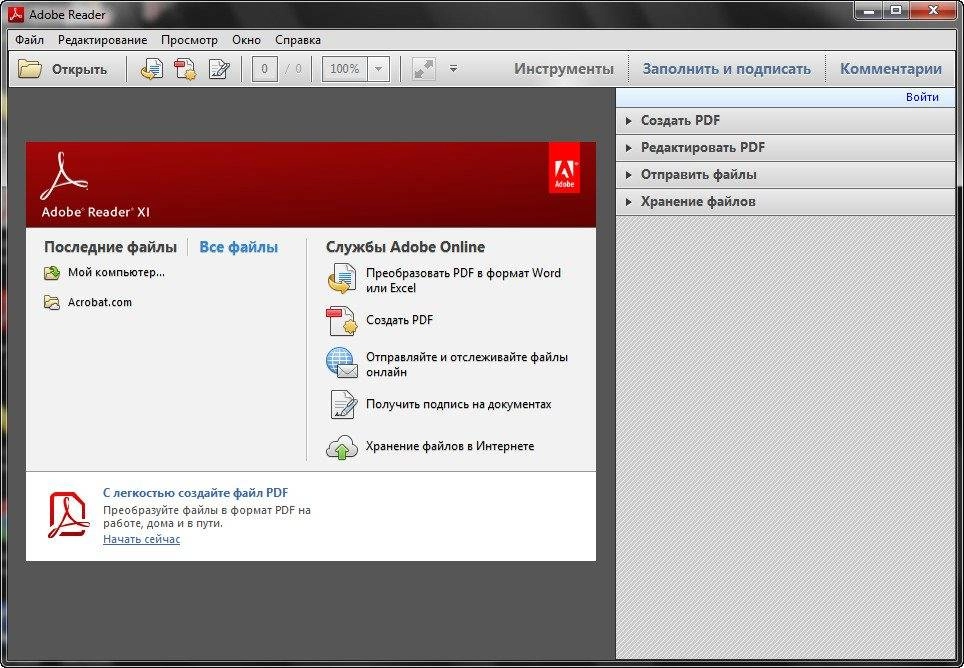This screenshot has width=964, height=668.
Task: Click the Acrobat.com folder icon
Action: point(52,302)
